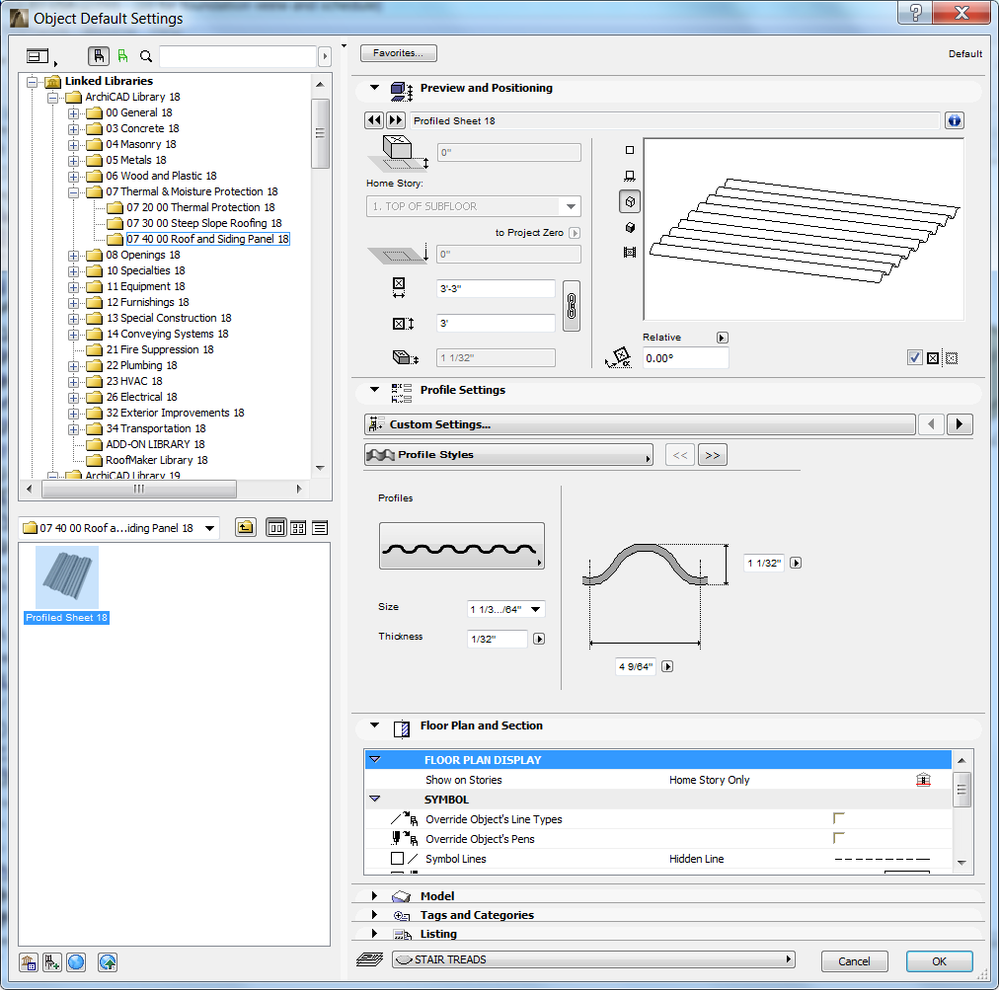Click arrow beside 4 9/64" width
Screen dimensions: 999x990
[667, 667]
